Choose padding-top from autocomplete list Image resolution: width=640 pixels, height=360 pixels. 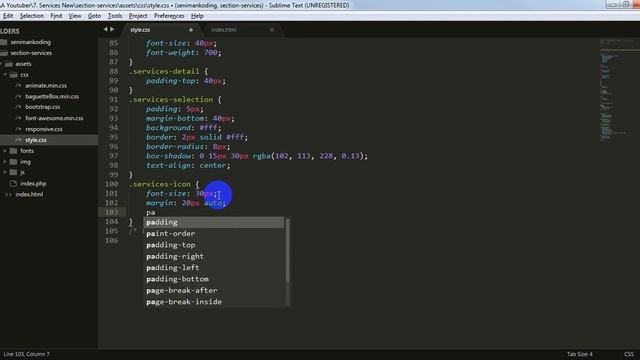point(214,245)
